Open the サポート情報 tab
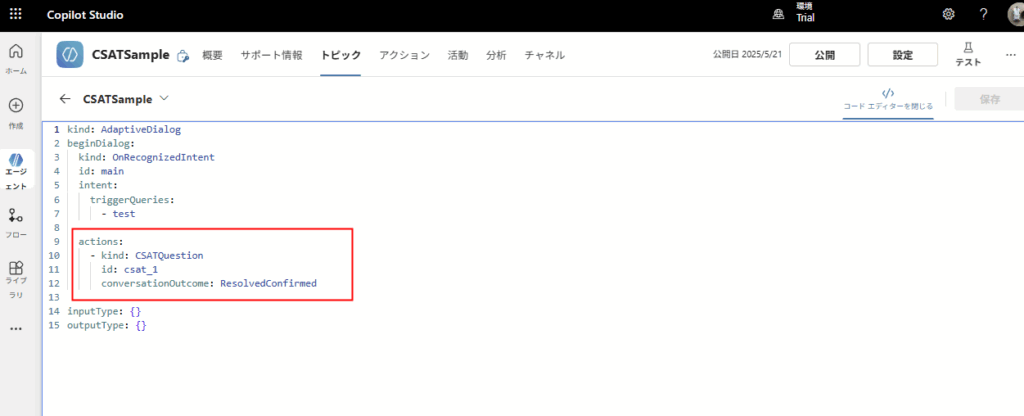 coord(272,56)
